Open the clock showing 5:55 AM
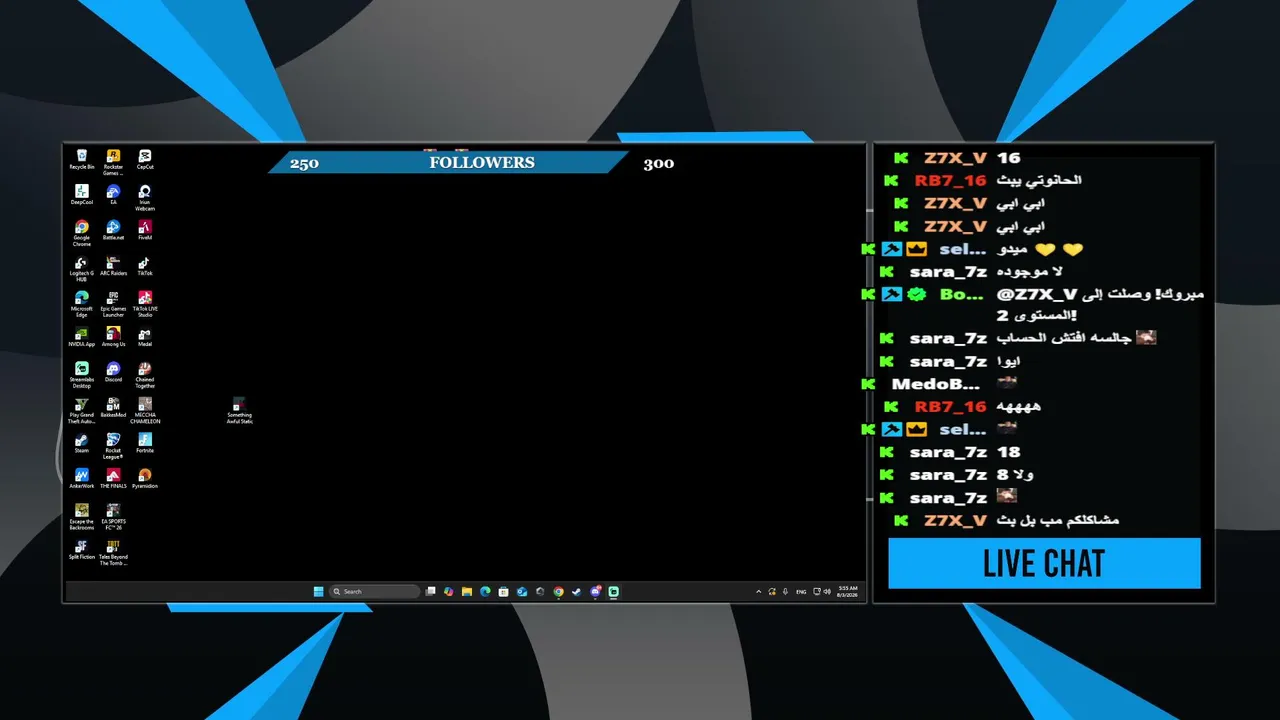The image size is (1280, 720). (x=848, y=592)
